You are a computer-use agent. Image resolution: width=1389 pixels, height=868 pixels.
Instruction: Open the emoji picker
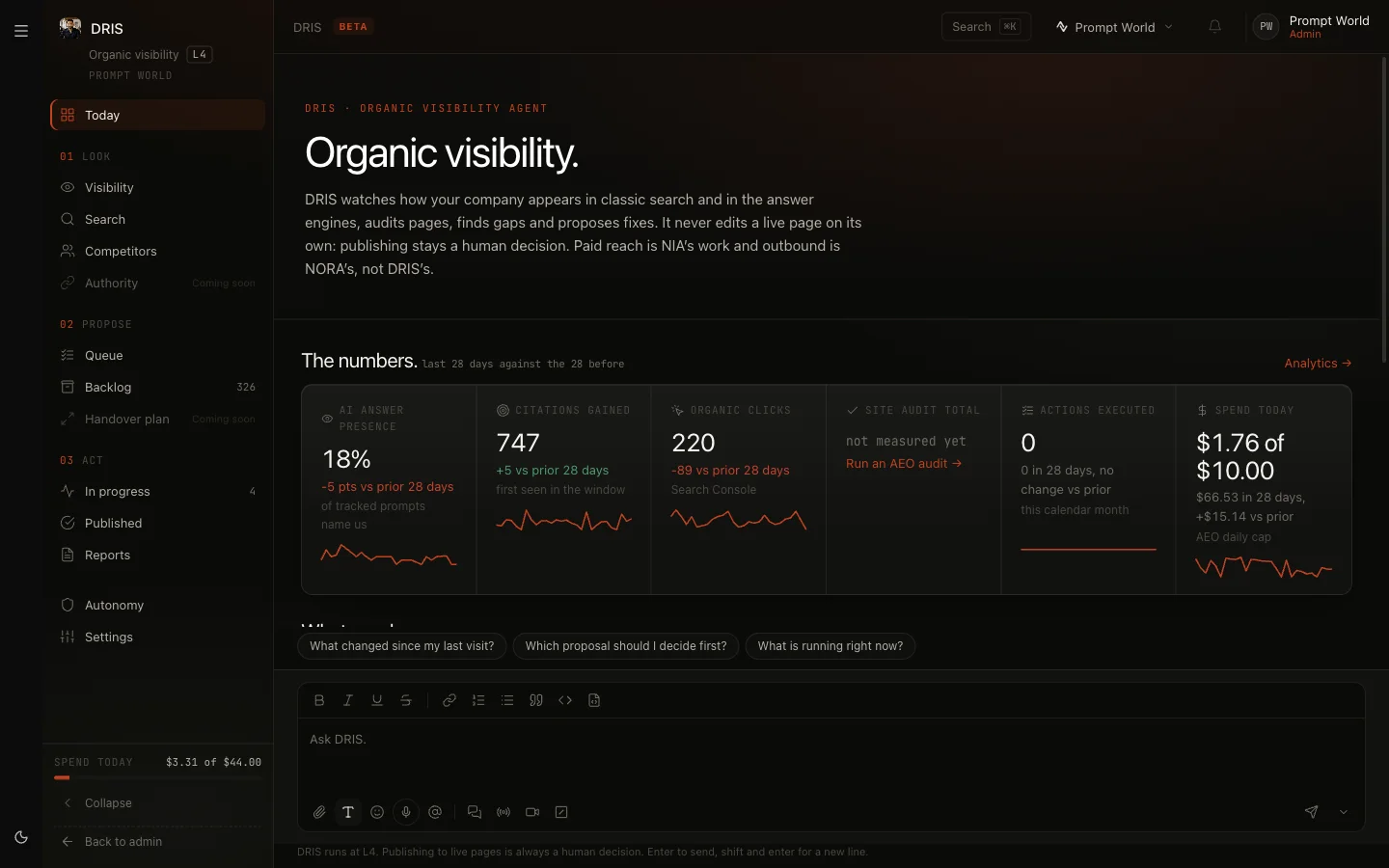(377, 812)
